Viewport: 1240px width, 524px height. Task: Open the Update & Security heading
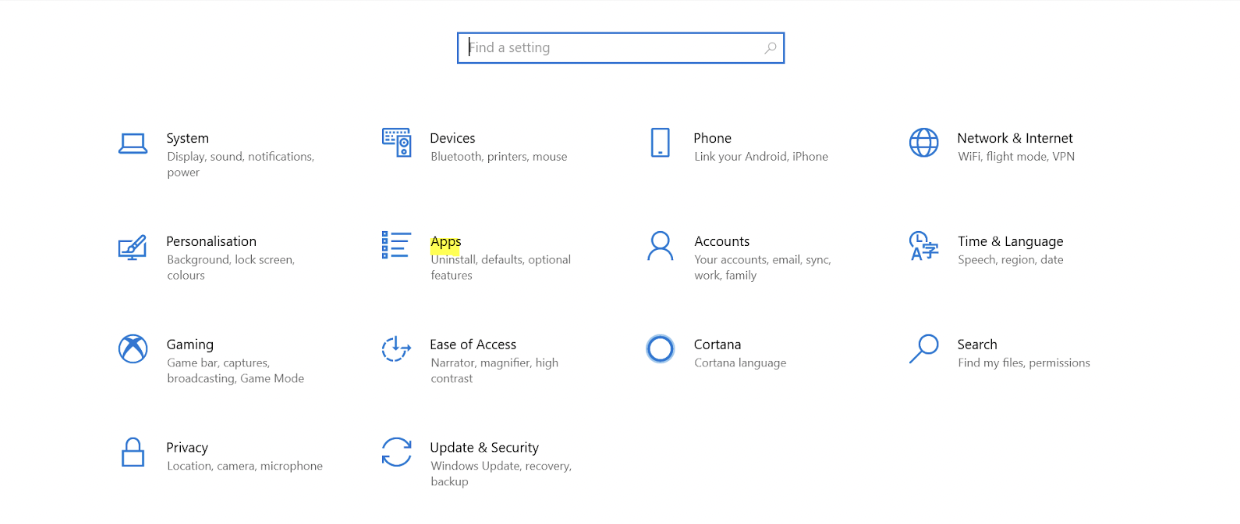coord(484,448)
